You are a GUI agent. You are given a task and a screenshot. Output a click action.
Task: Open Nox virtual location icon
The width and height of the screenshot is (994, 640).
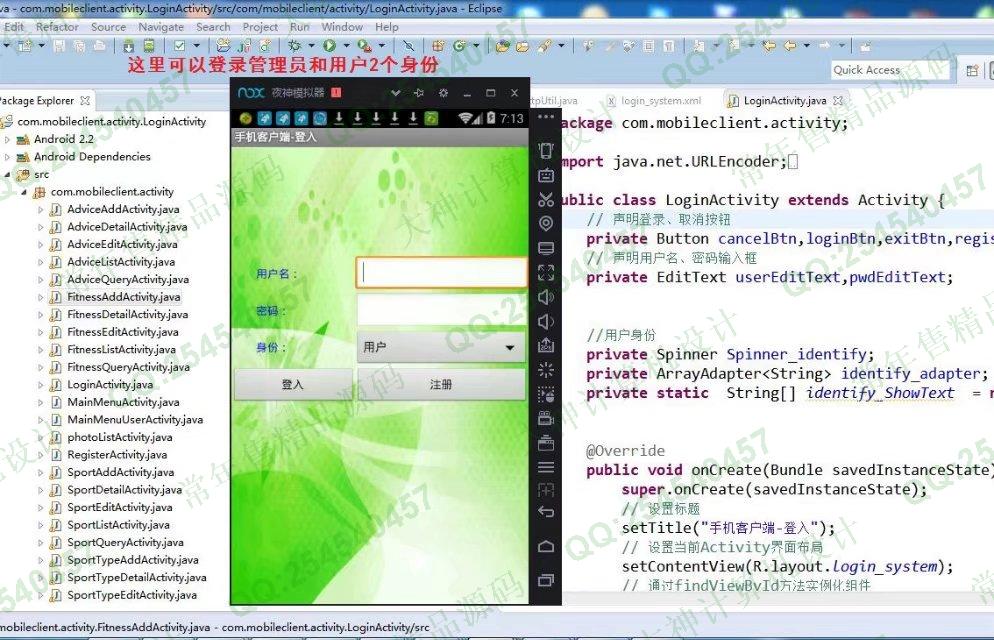[x=546, y=223]
